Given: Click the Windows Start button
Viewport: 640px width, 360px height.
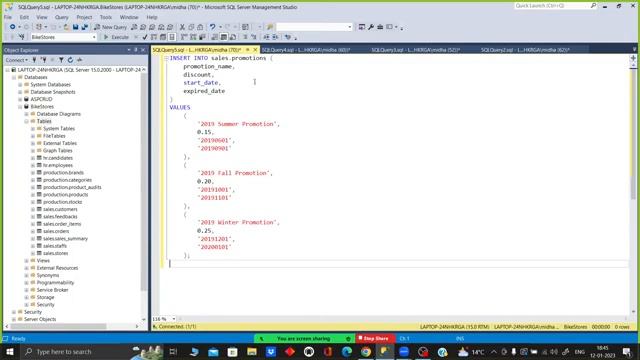Looking at the screenshot, I should pyautogui.click(x=9, y=351).
